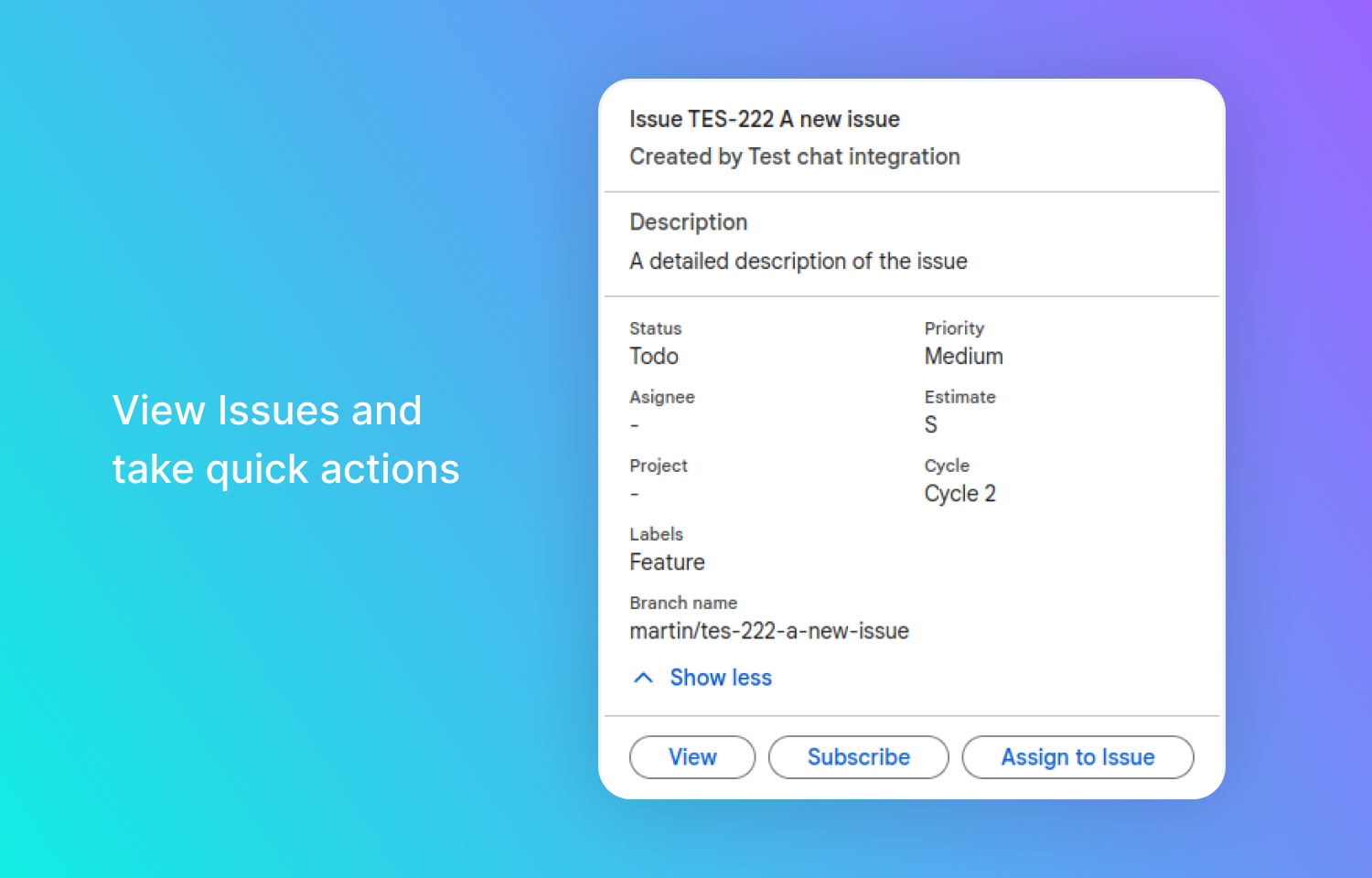The width and height of the screenshot is (1372, 878).
Task: Click the 'View Issues and take quick actions' headline
Action: [285, 440]
